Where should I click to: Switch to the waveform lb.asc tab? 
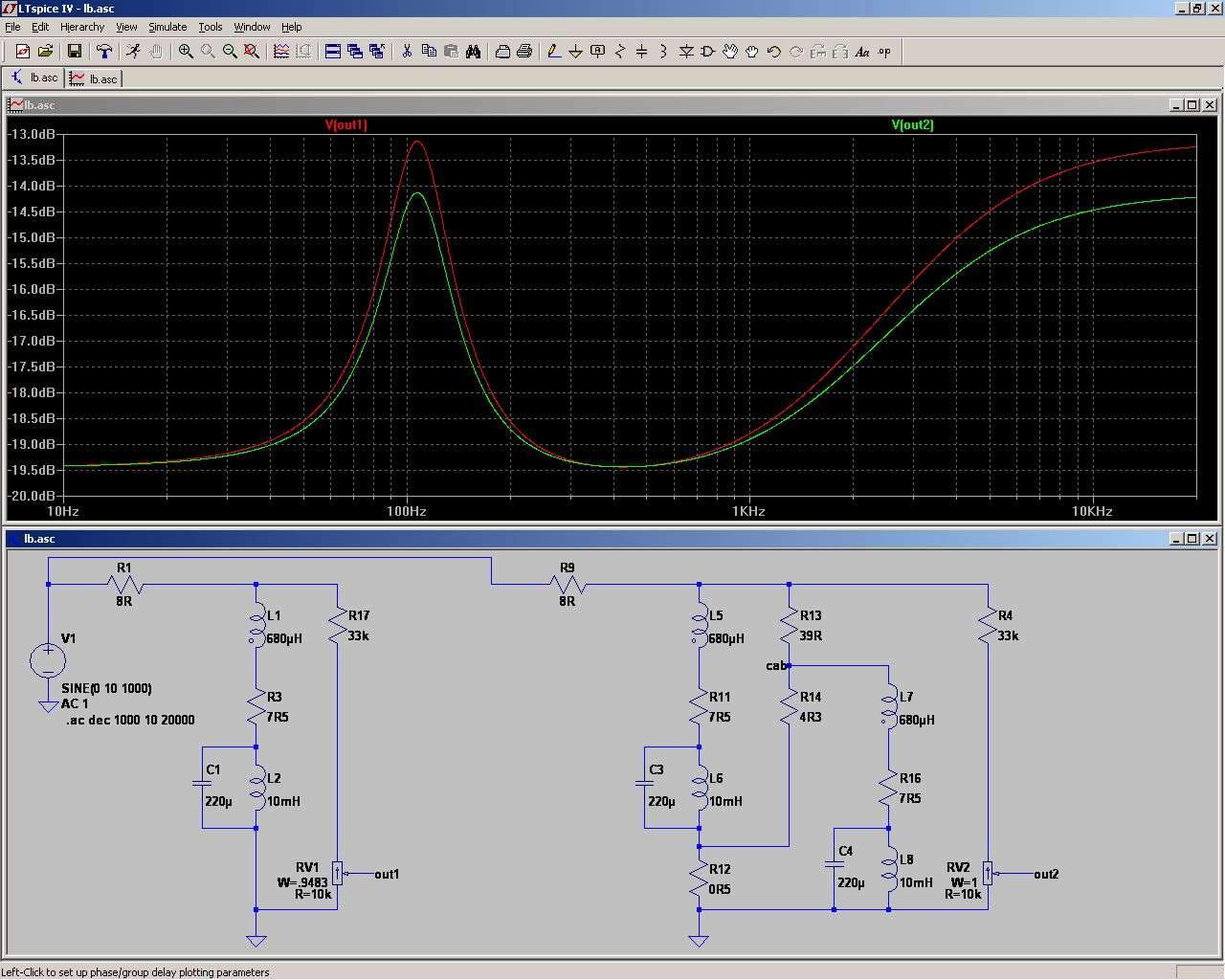[x=94, y=78]
